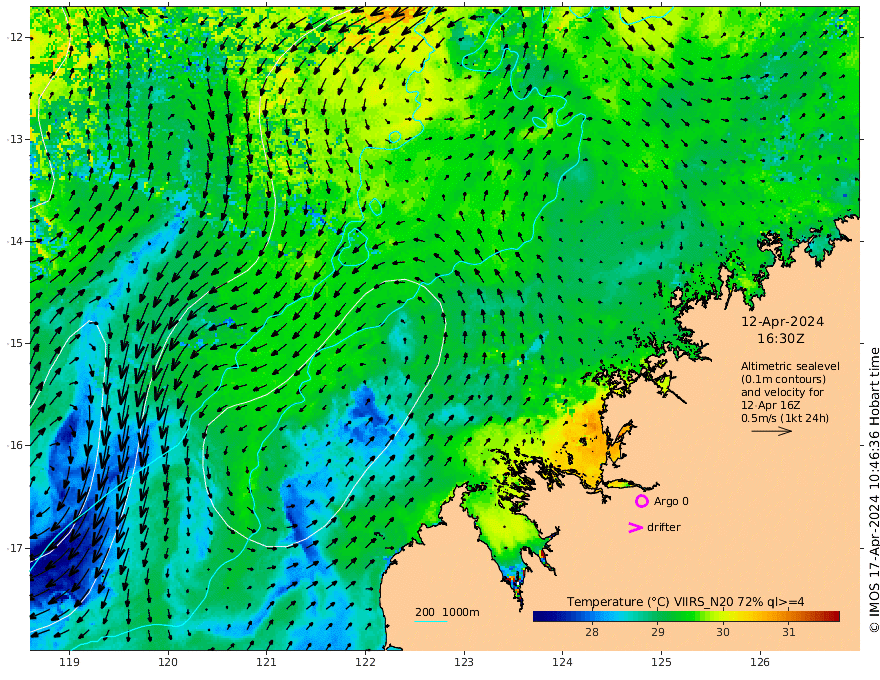Click latitude axis label -14
The height and width of the screenshot is (680, 880).
tap(15, 241)
